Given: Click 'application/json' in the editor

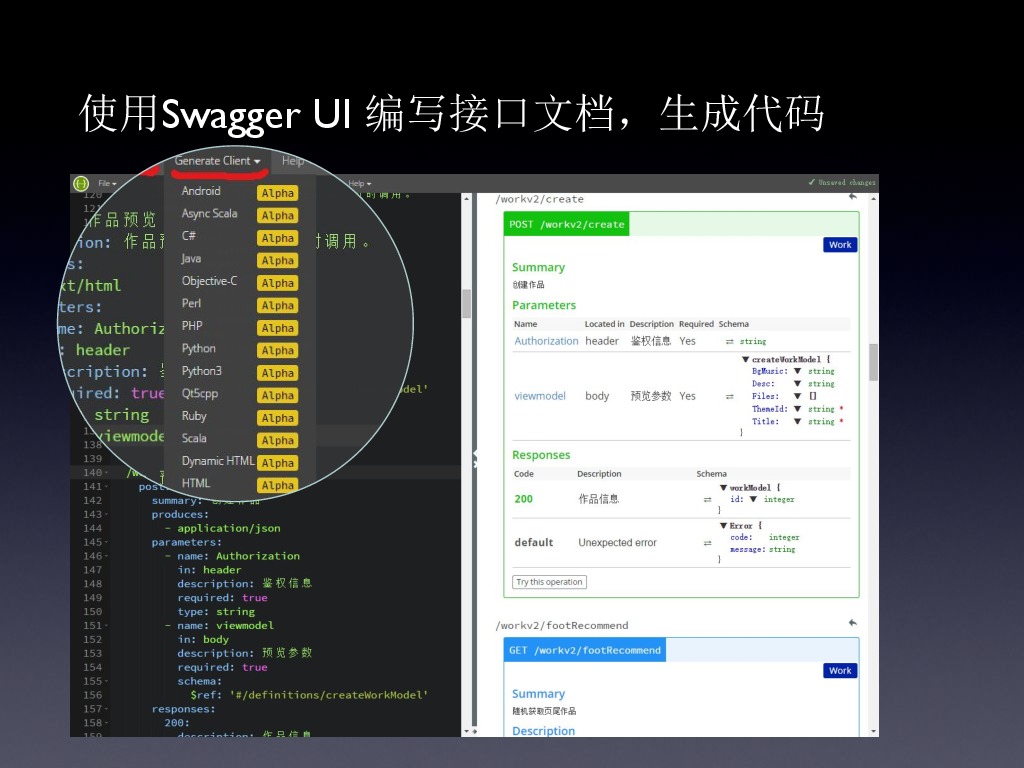Looking at the screenshot, I should click(x=229, y=528).
